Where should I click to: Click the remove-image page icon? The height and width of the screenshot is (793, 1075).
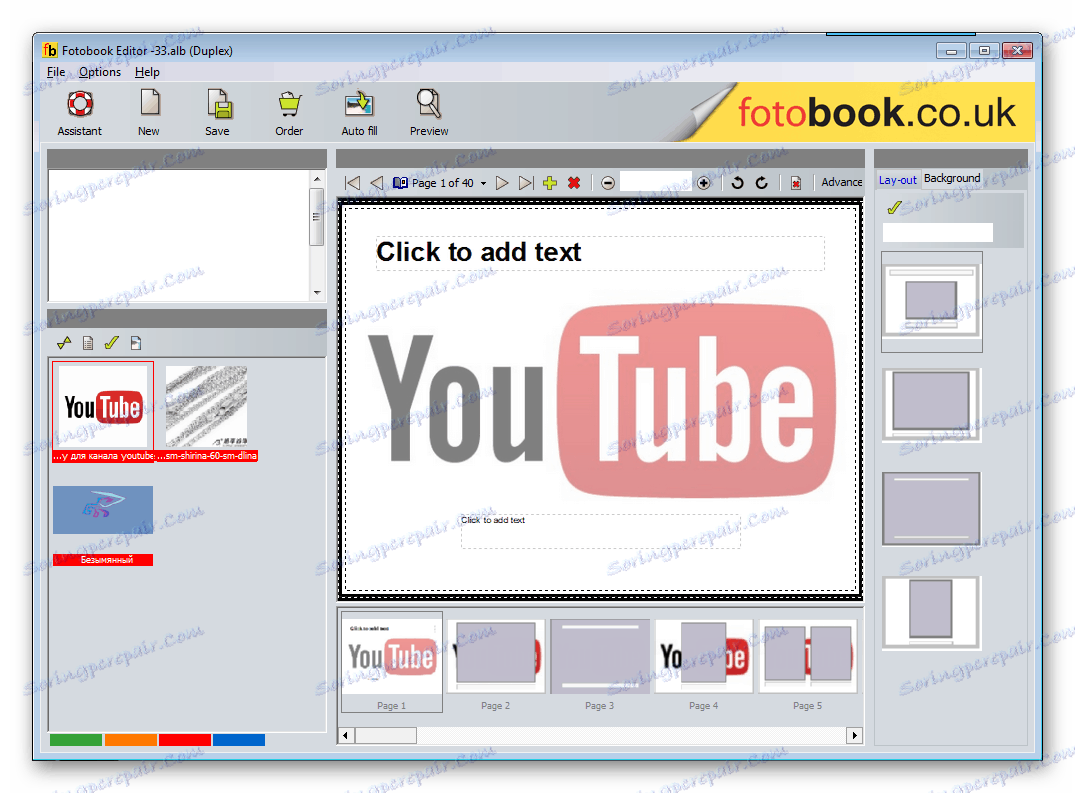click(796, 183)
